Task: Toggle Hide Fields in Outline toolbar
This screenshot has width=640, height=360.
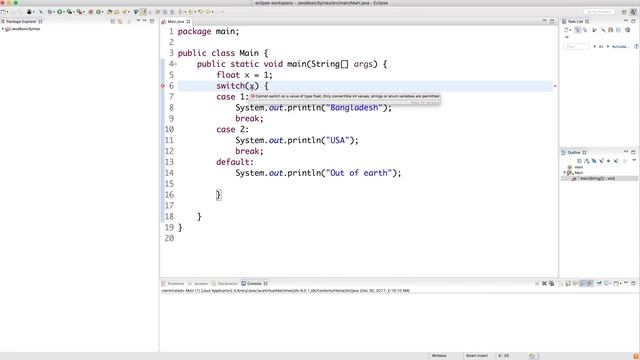Action: (594, 161)
